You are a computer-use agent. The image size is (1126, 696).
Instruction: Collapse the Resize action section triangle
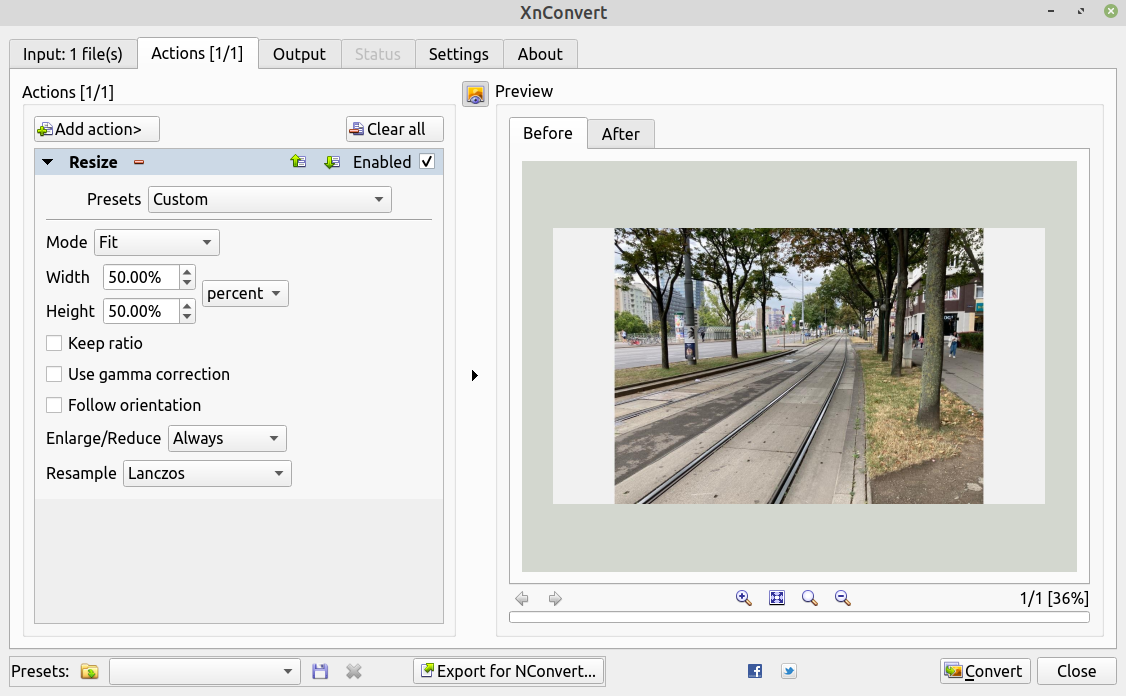[48, 162]
